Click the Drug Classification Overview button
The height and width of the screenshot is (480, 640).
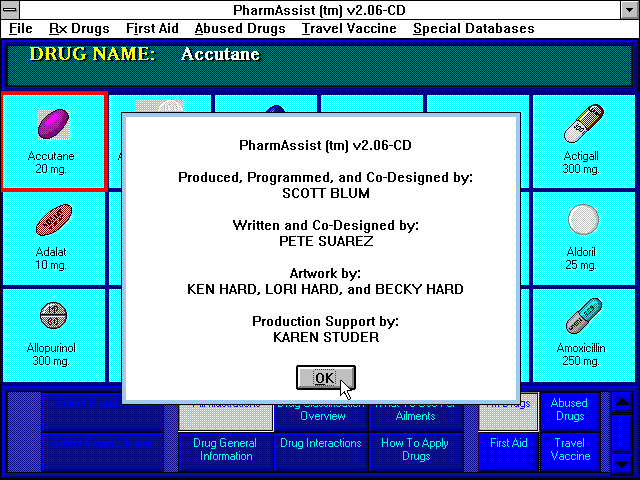321,416
